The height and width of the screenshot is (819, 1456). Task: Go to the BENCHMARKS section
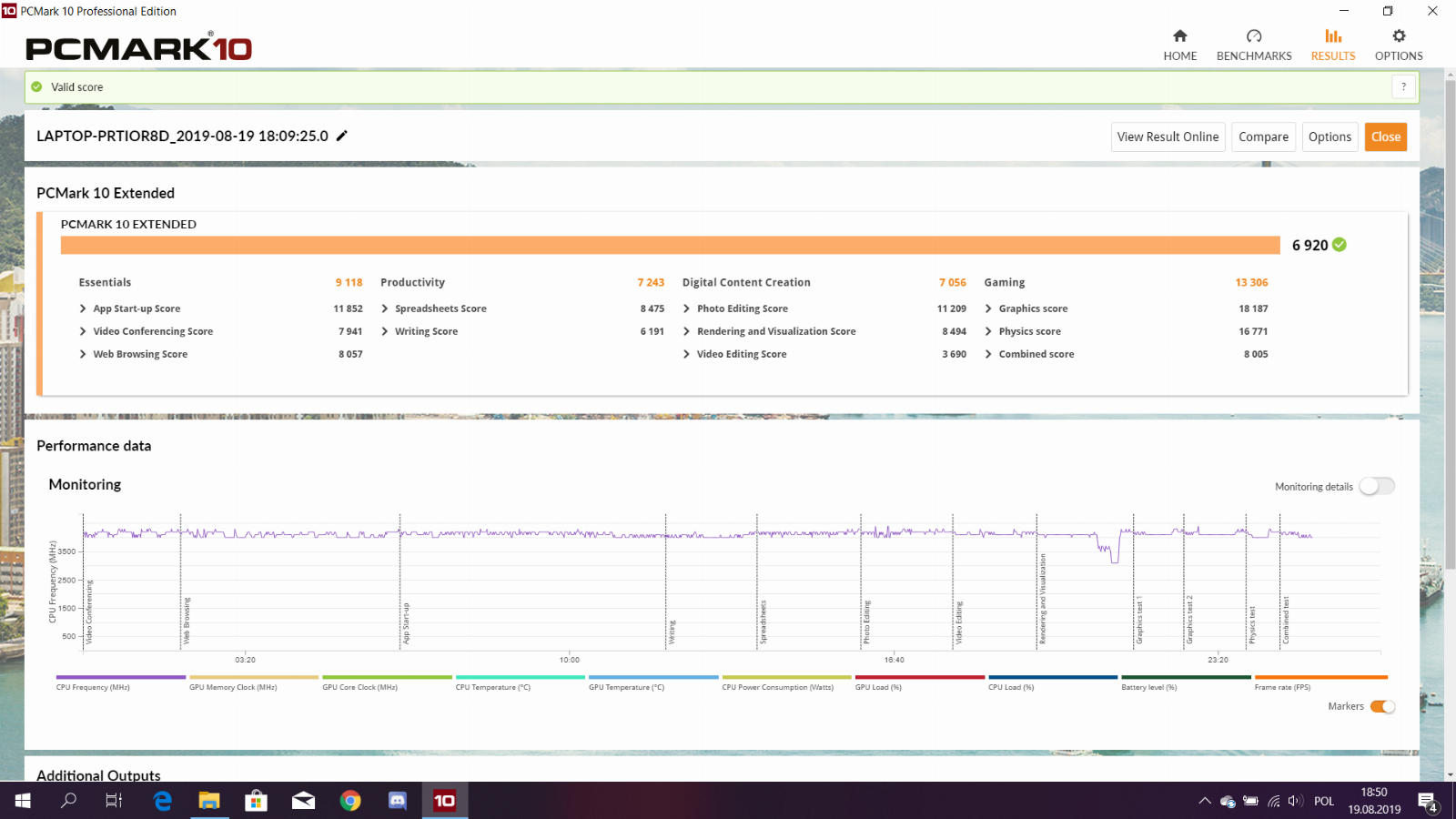(x=1254, y=45)
